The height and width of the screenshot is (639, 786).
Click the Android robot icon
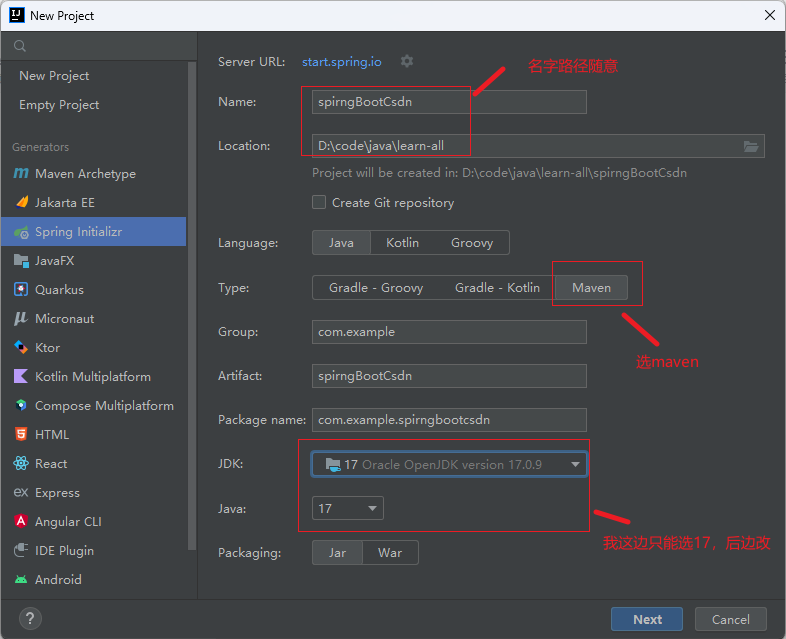tap(21, 579)
